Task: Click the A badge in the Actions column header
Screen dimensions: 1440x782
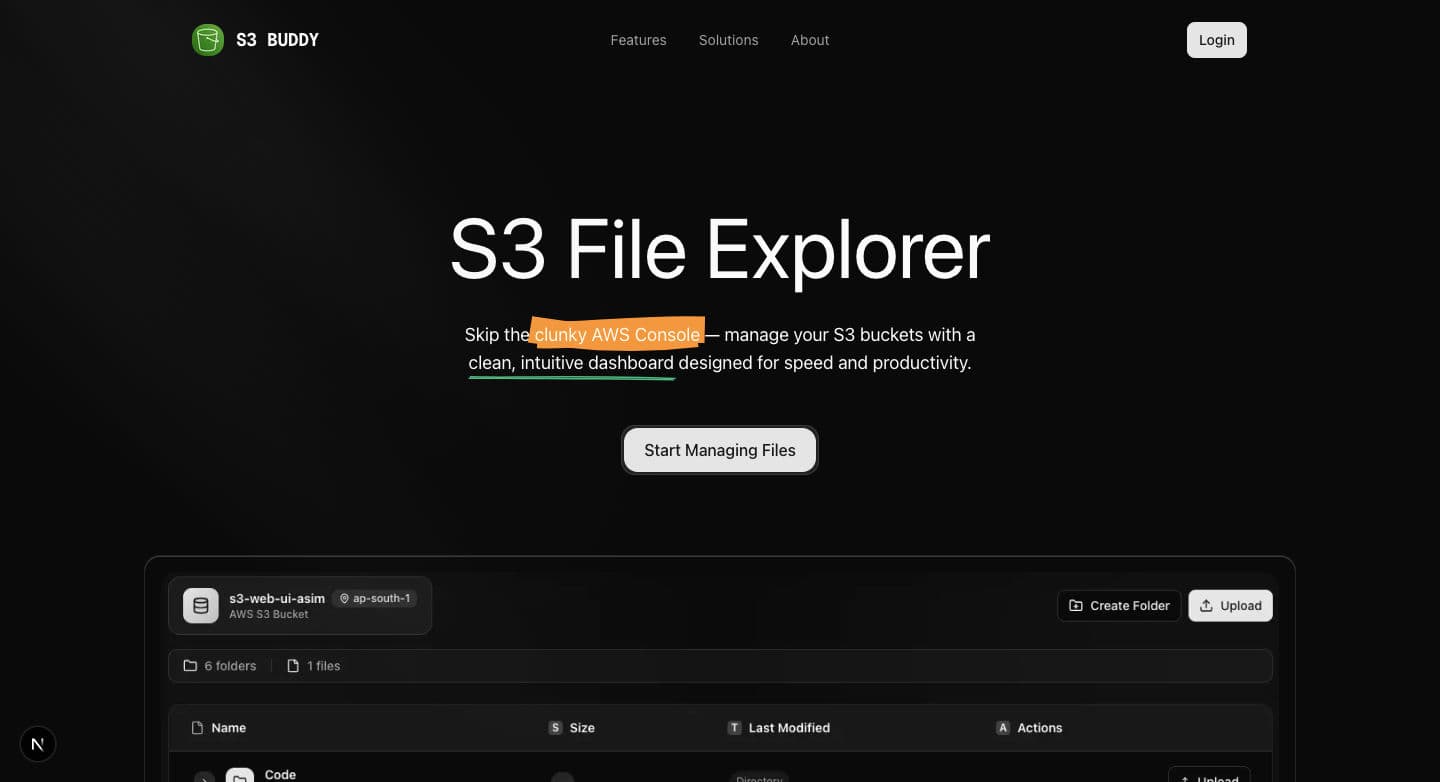Action: click(x=1003, y=727)
